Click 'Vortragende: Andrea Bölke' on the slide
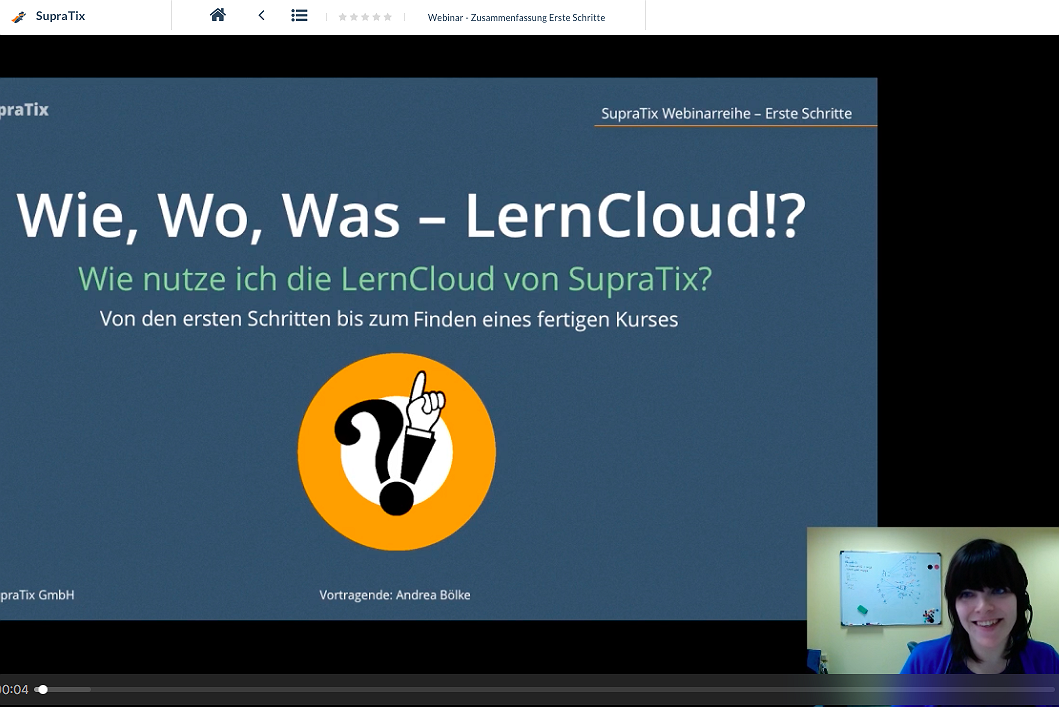 (x=395, y=595)
